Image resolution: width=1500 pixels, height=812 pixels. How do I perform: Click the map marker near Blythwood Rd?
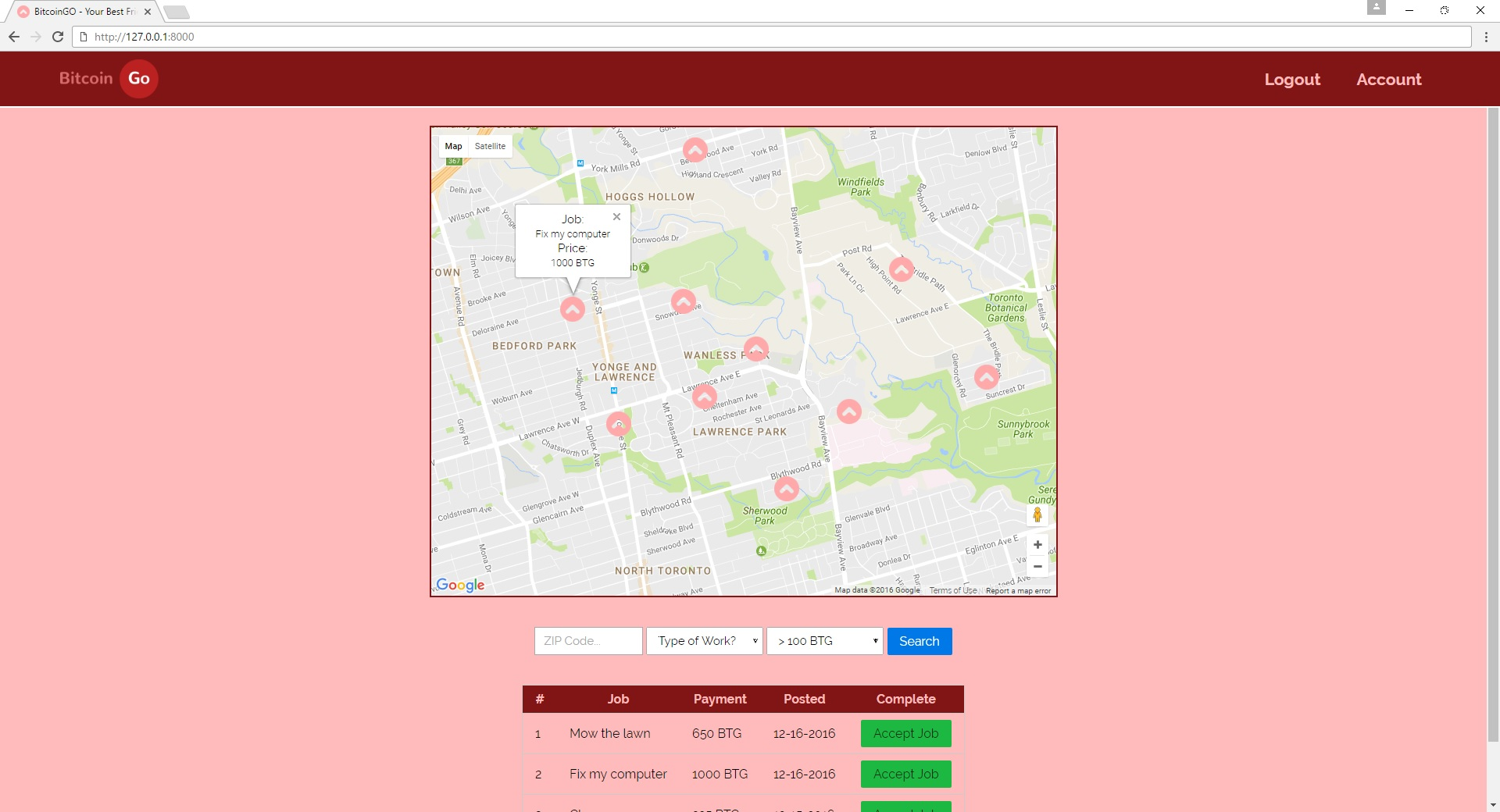coord(787,490)
